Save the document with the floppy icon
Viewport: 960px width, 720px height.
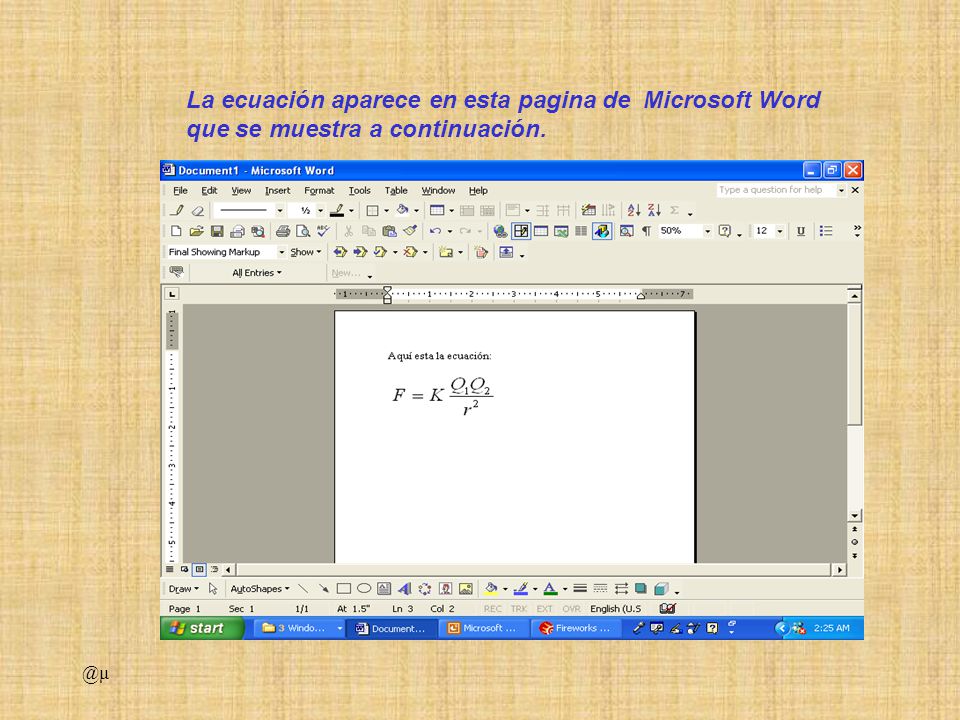[217, 231]
